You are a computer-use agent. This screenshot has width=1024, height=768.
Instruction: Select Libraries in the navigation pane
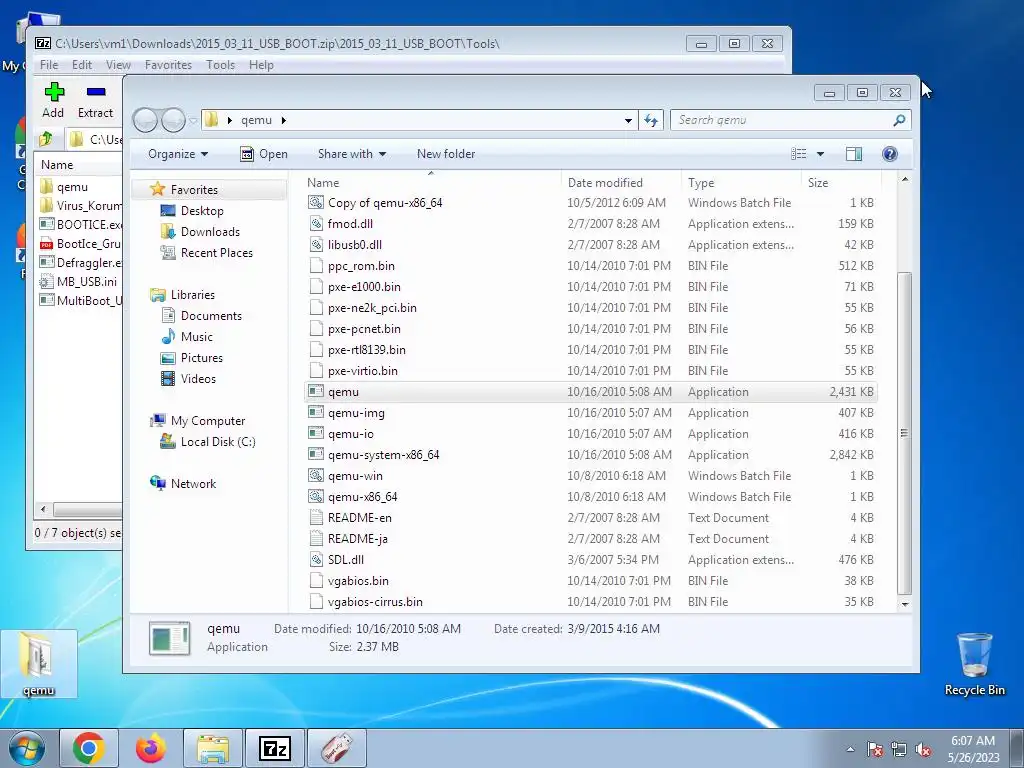pyautogui.click(x=193, y=295)
